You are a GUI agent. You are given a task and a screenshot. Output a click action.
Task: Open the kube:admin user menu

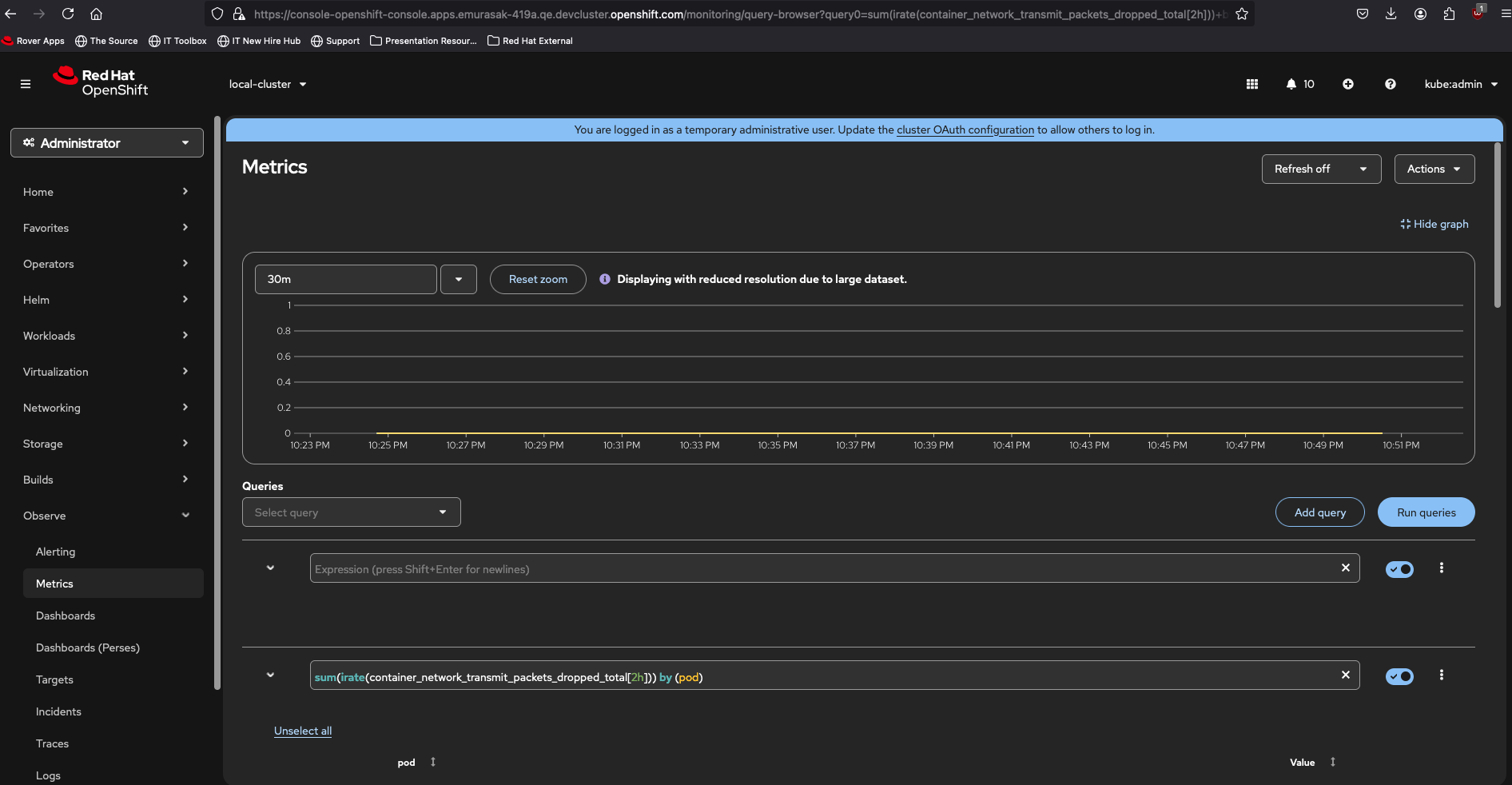coord(1461,84)
